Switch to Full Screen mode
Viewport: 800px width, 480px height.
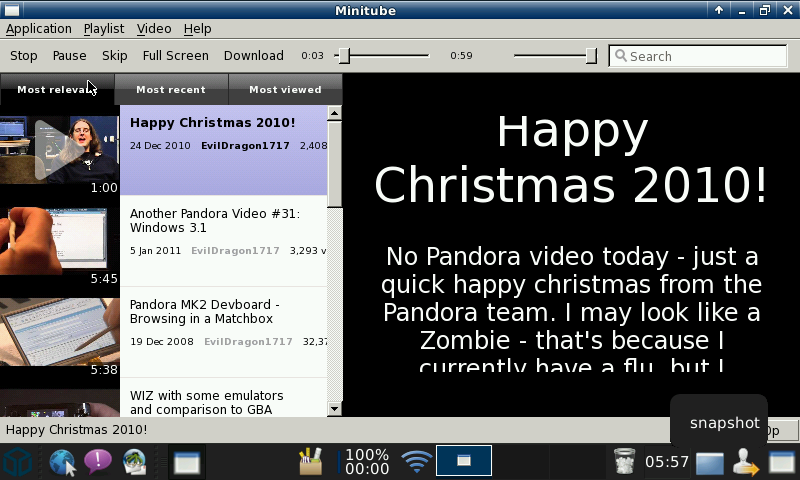[x=176, y=56]
